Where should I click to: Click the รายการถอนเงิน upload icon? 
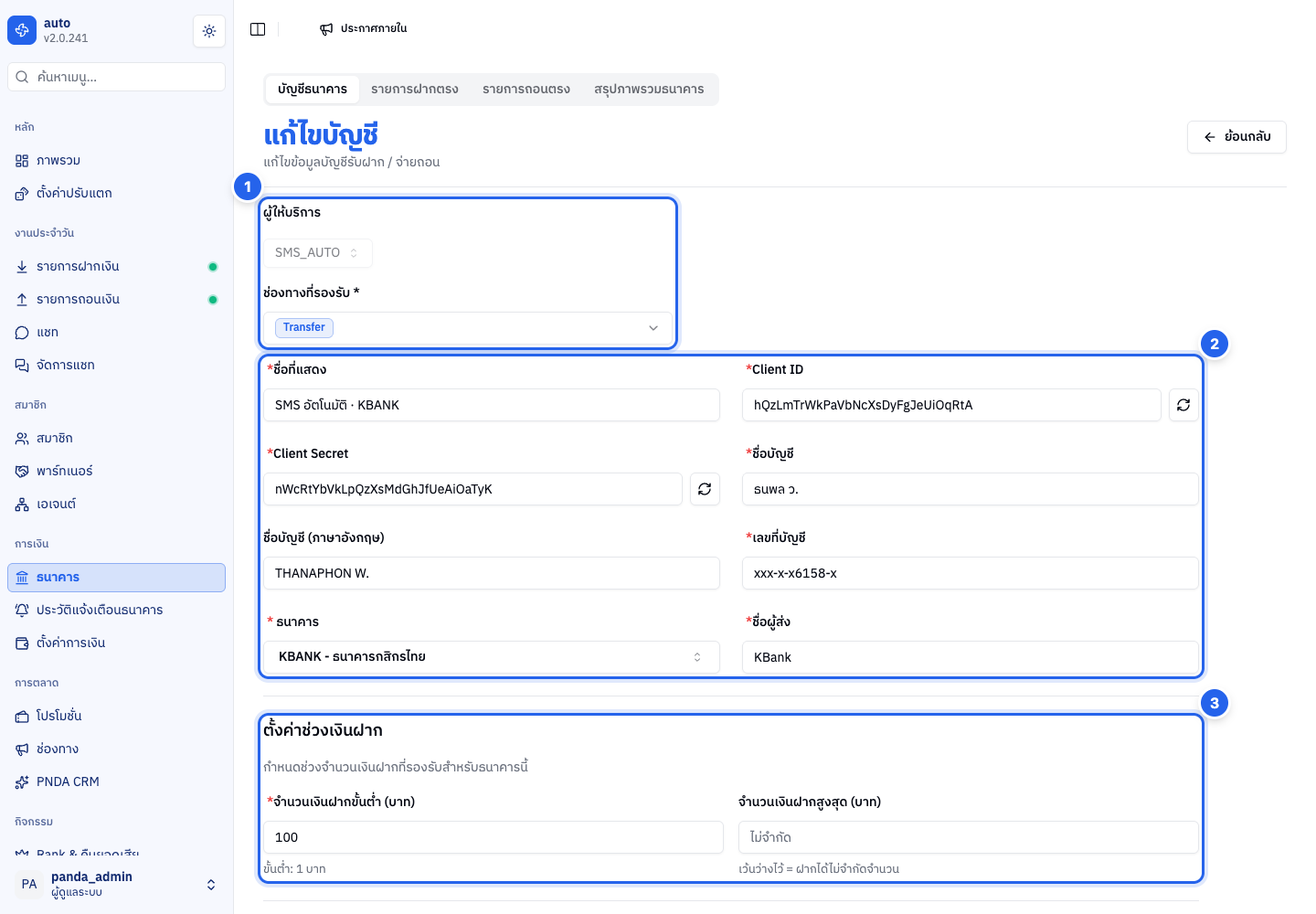click(22, 300)
